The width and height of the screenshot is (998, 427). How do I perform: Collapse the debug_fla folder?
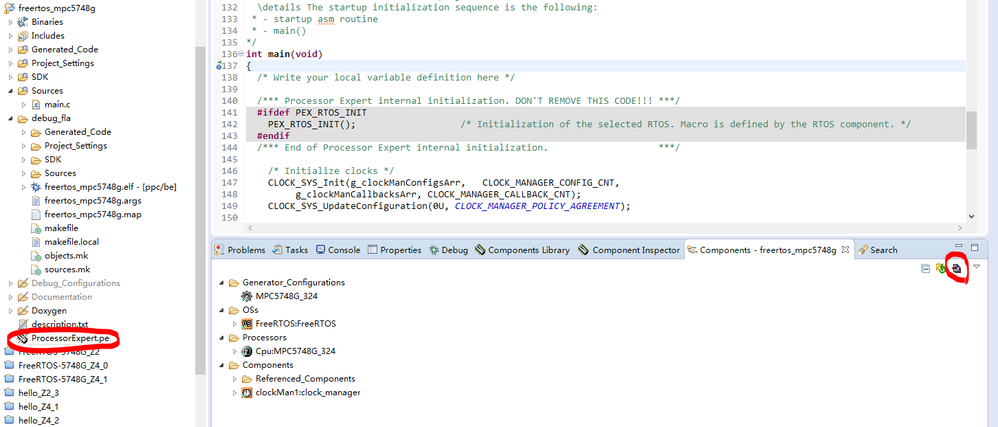pos(11,118)
